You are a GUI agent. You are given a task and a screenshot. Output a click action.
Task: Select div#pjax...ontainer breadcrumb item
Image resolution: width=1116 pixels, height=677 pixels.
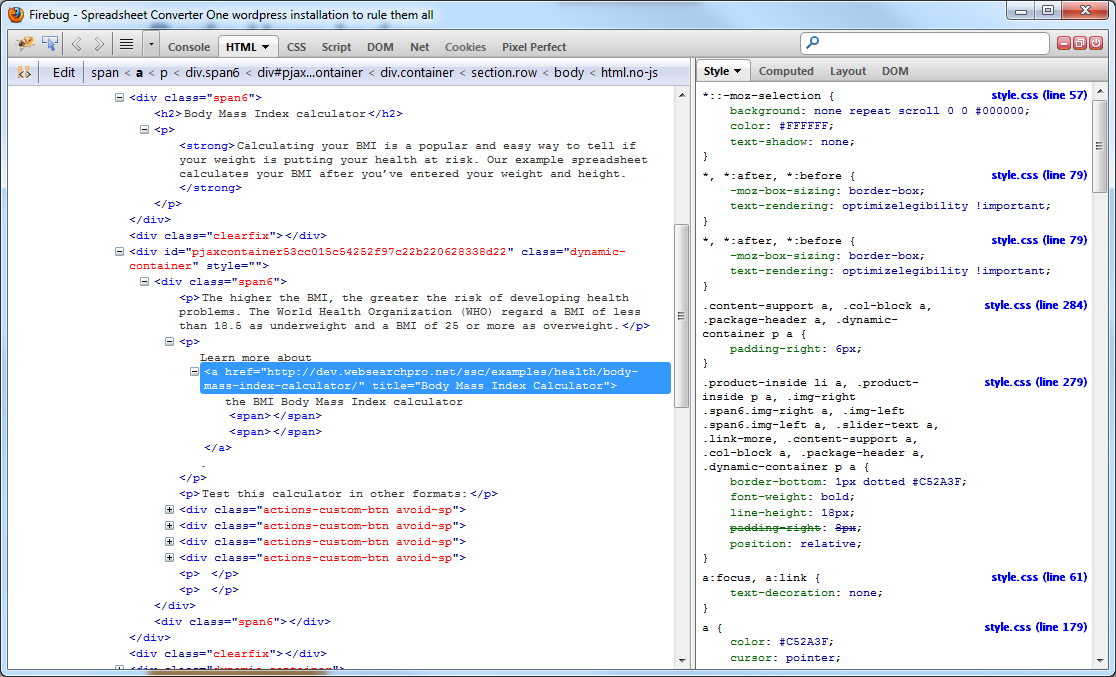tap(310, 73)
